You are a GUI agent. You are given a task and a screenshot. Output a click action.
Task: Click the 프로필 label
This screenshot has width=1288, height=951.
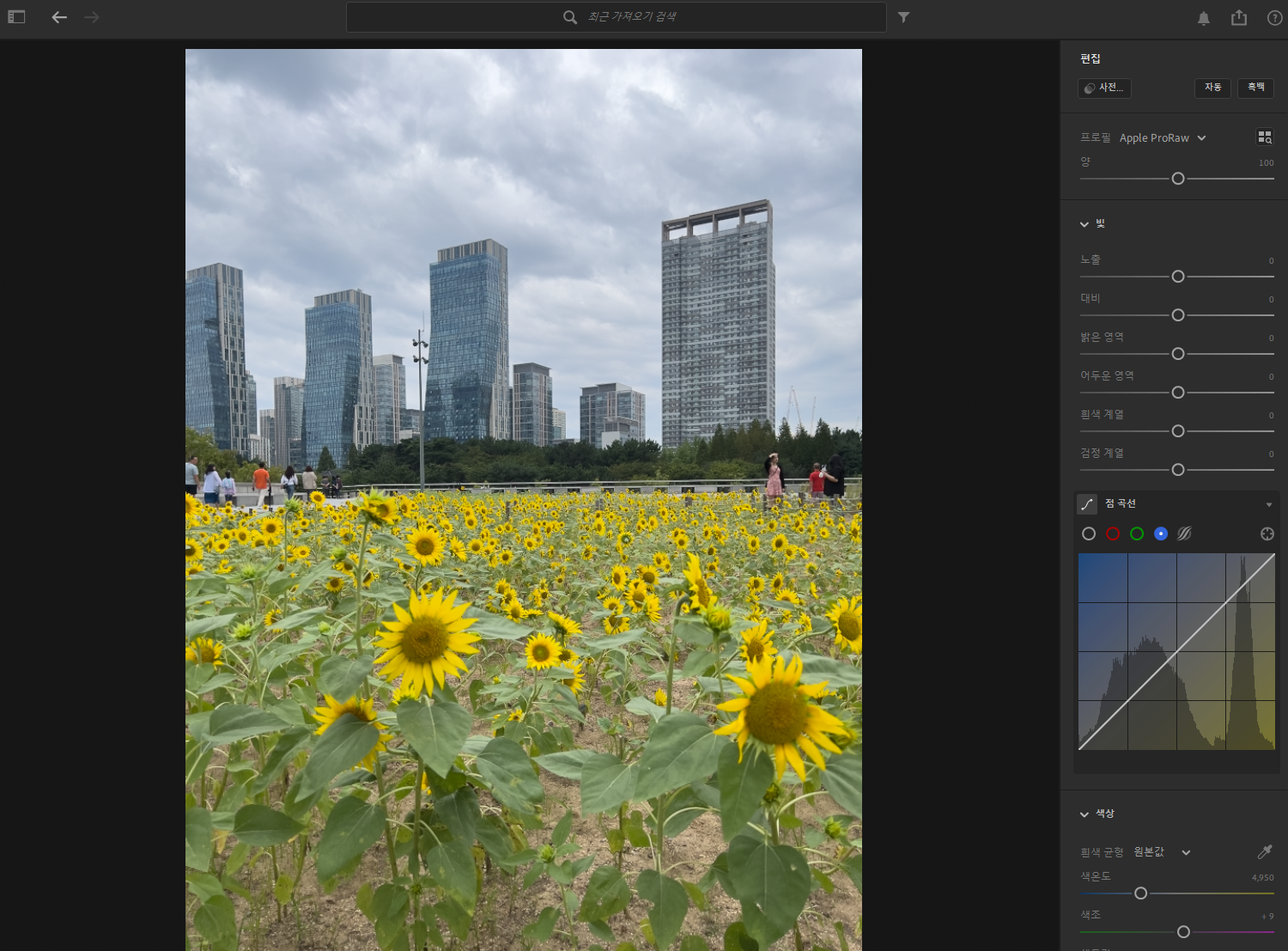pyautogui.click(x=1096, y=137)
